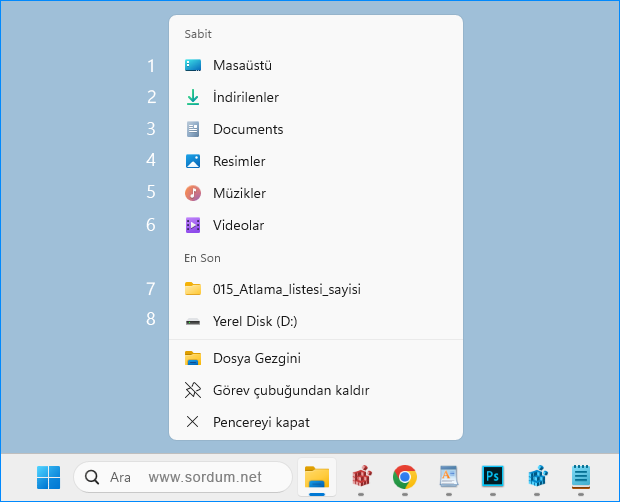Launch Dosya Gezgini from jump list

tap(316, 358)
